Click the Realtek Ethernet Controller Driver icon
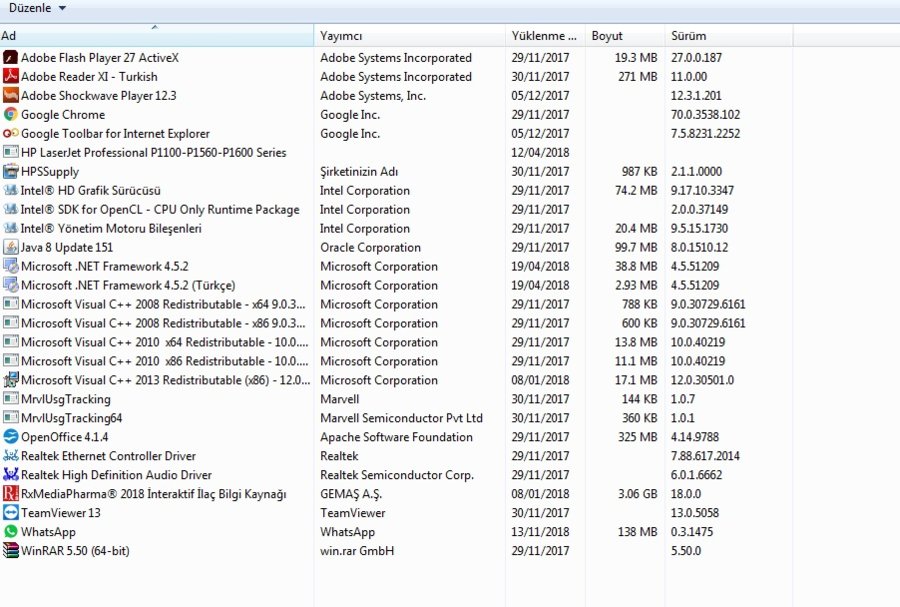 10,455
